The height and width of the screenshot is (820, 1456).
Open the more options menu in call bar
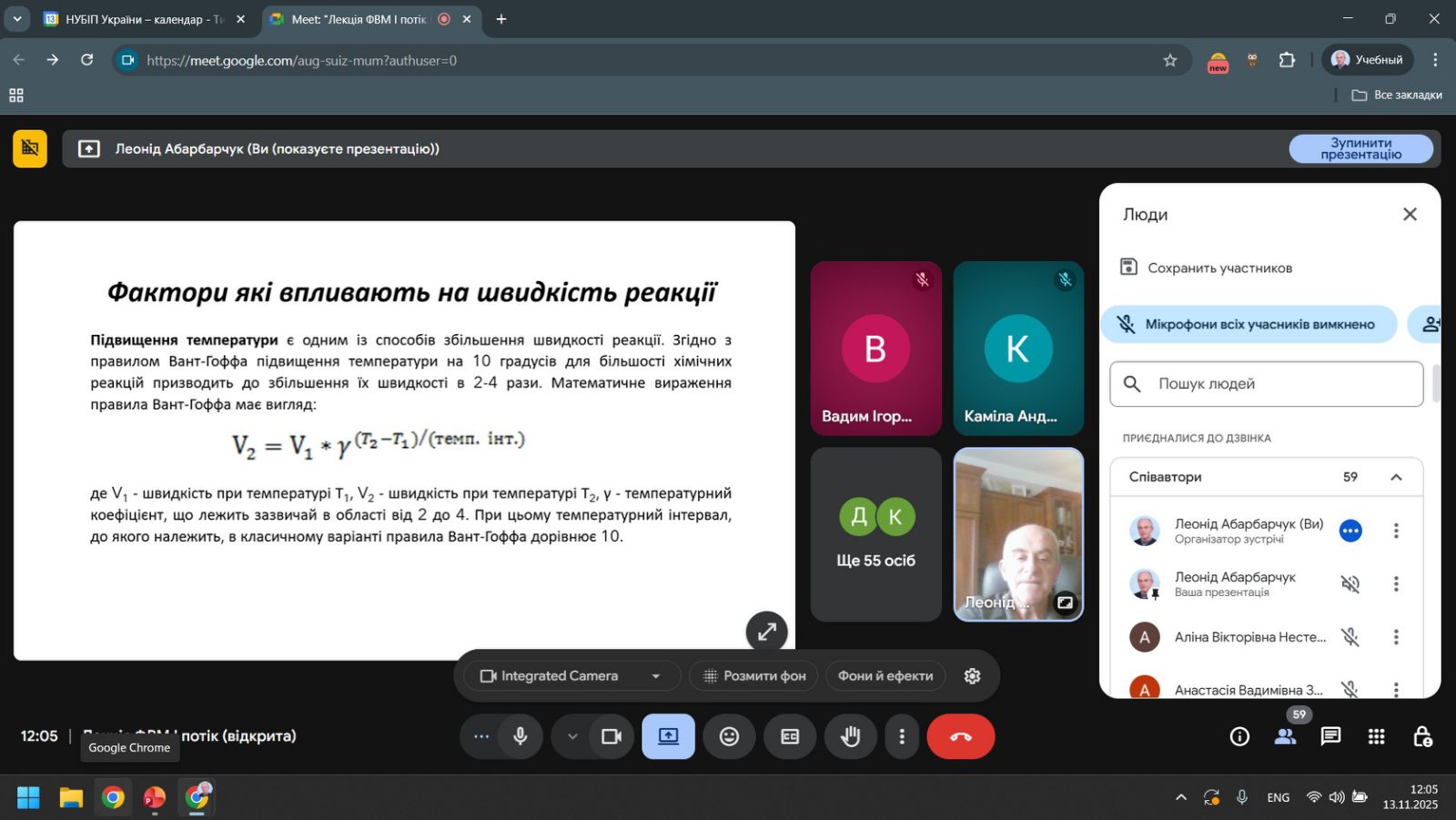tap(902, 736)
